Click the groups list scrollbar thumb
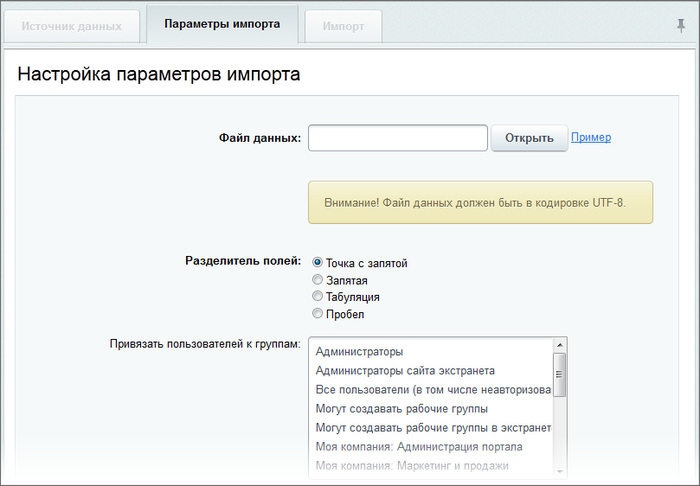The width and height of the screenshot is (700, 486). point(559,375)
